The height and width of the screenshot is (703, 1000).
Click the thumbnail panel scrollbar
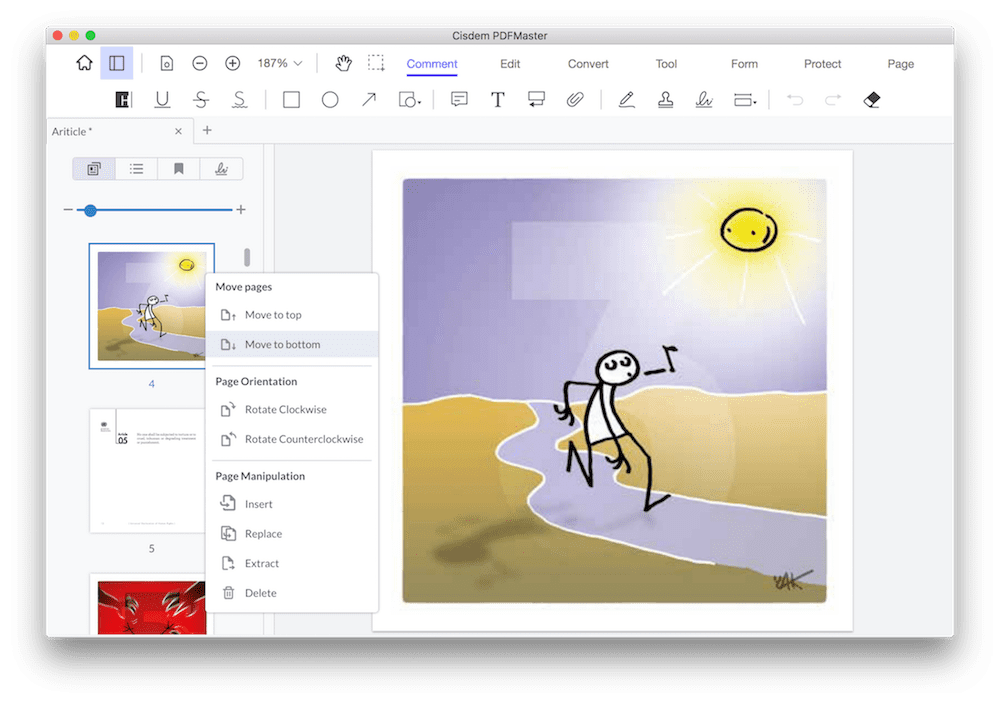[247, 257]
